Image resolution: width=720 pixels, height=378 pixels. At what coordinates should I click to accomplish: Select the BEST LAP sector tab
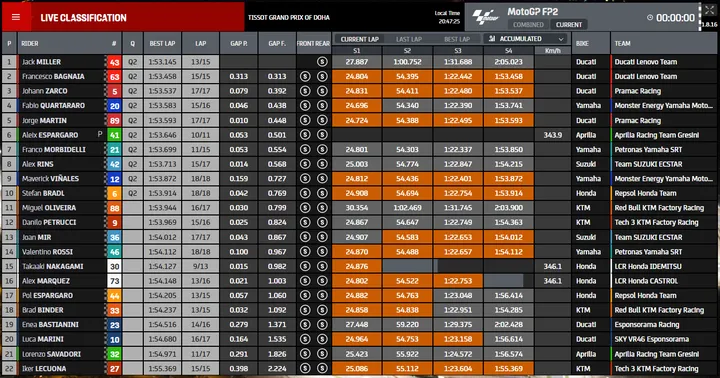[457, 39]
